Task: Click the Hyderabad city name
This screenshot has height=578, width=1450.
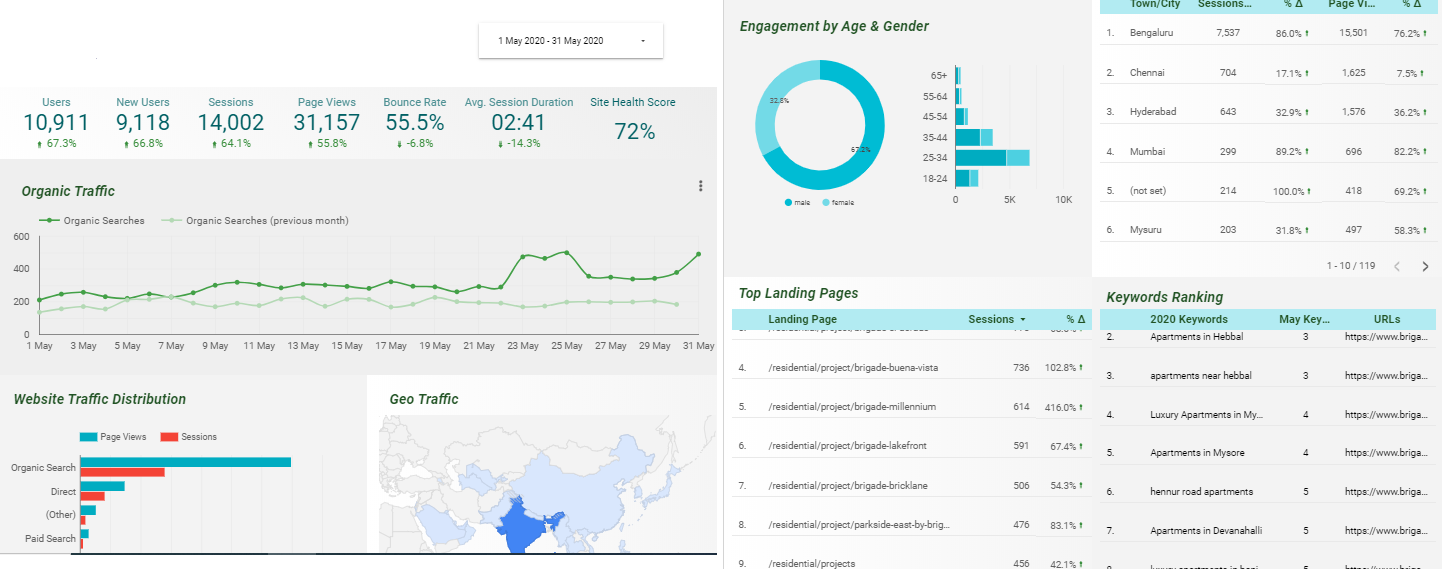Action: coord(1153,112)
